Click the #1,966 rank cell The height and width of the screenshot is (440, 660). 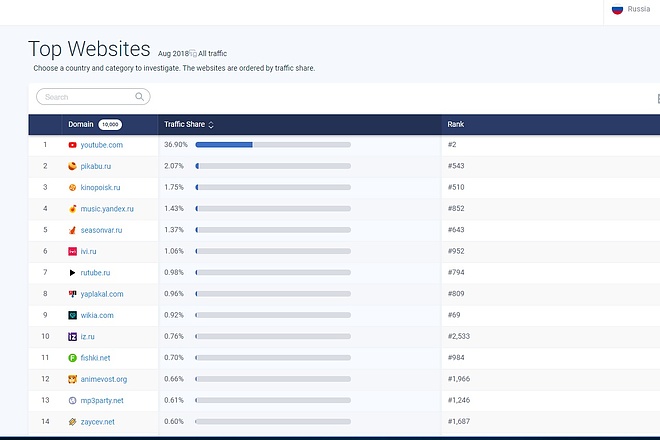459,379
